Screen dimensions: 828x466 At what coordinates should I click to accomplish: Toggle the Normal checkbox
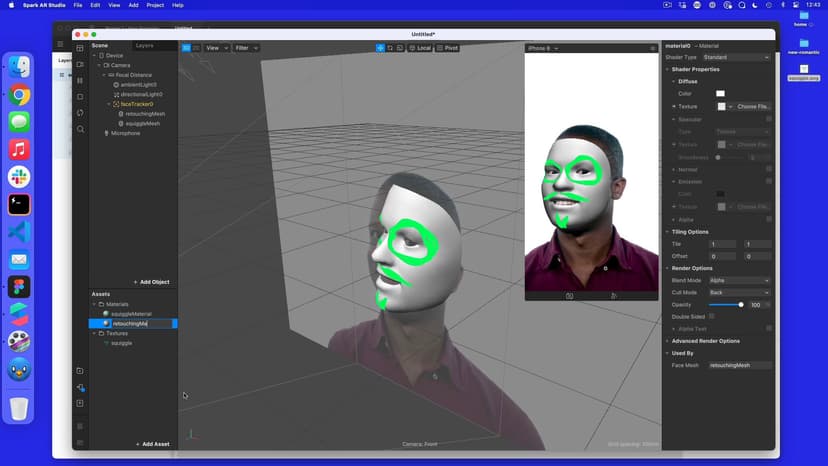(x=769, y=170)
